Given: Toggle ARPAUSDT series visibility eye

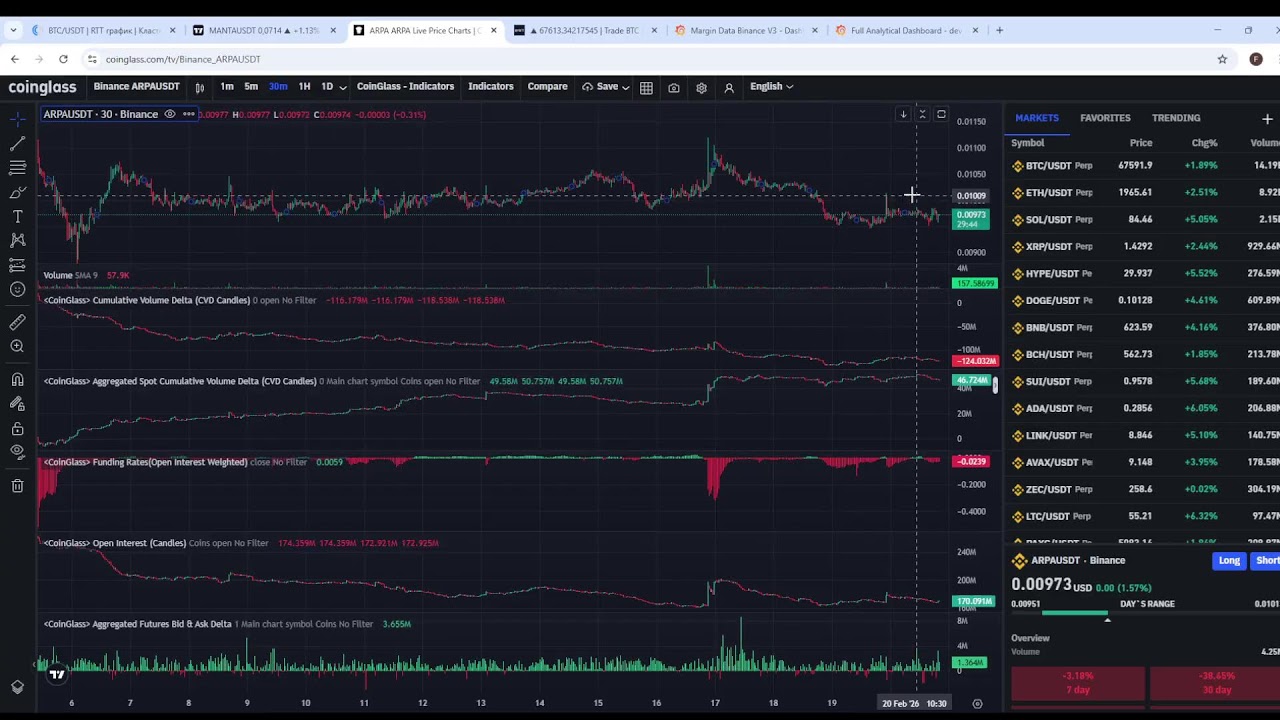Looking at the screenshot, I should (x=169, y=114).
